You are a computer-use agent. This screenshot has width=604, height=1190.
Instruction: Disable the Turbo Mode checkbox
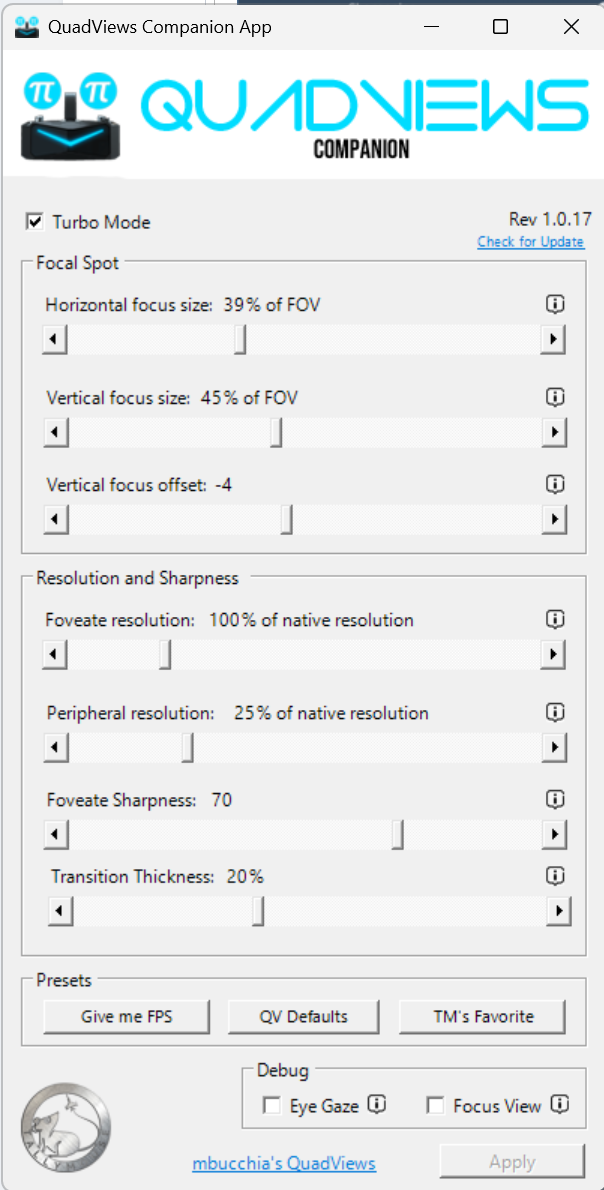coord(35,222)
